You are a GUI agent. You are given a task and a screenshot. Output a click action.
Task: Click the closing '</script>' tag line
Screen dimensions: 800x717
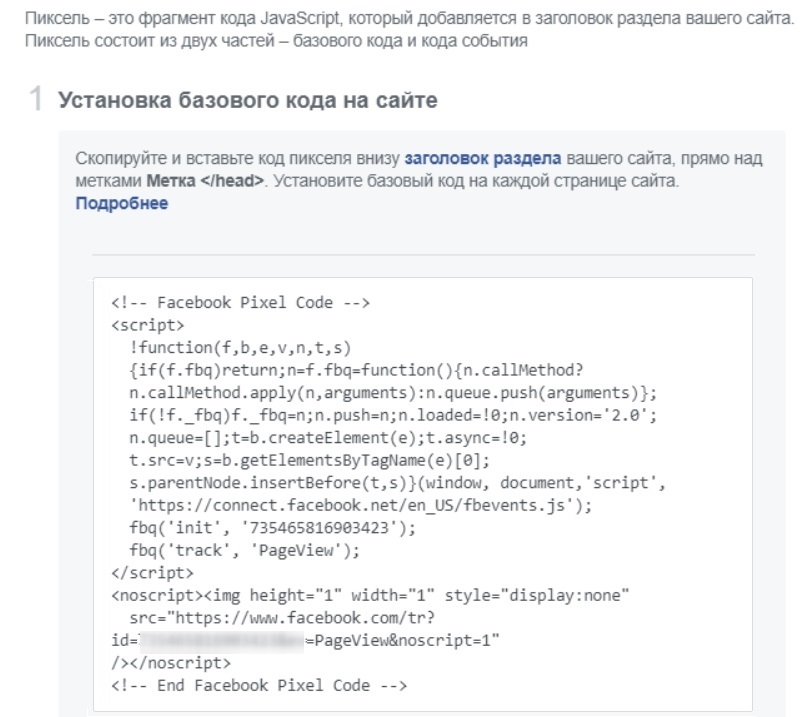152,573
